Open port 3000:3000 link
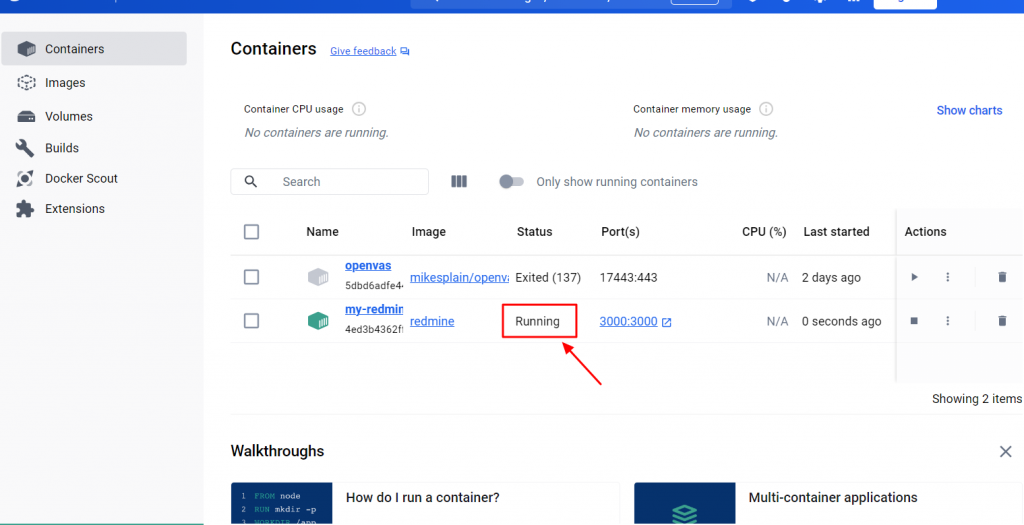 point(628,321)
